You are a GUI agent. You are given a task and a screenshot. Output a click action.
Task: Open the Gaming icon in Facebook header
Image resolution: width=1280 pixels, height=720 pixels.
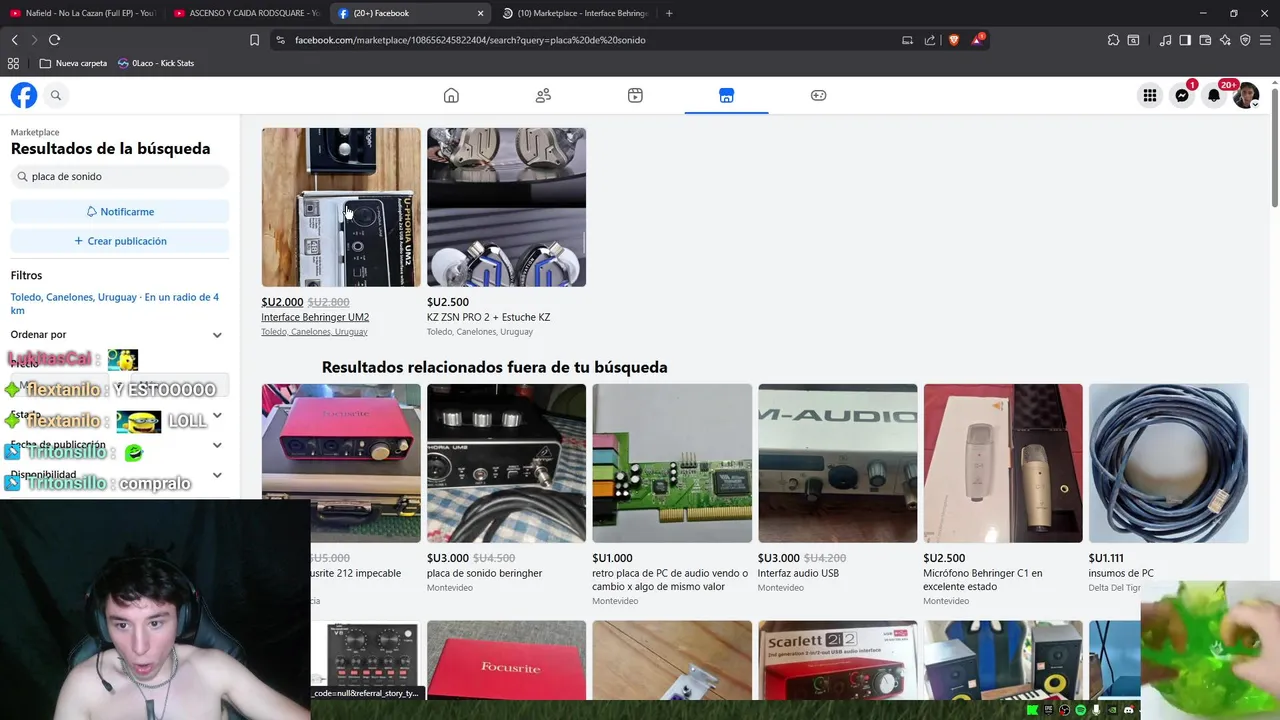tap(818, 95)
